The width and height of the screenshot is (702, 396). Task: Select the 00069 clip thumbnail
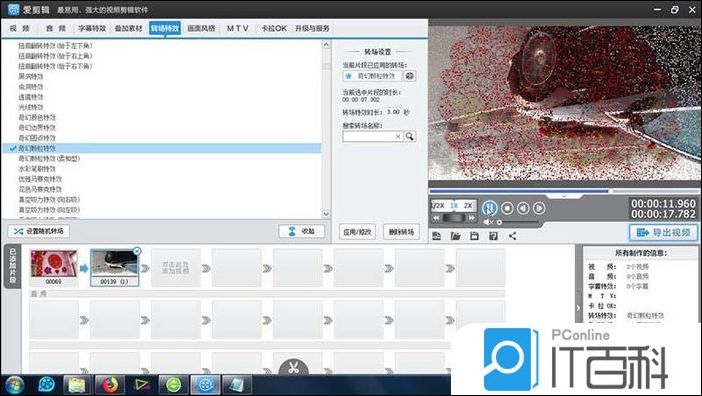[54, 264]
